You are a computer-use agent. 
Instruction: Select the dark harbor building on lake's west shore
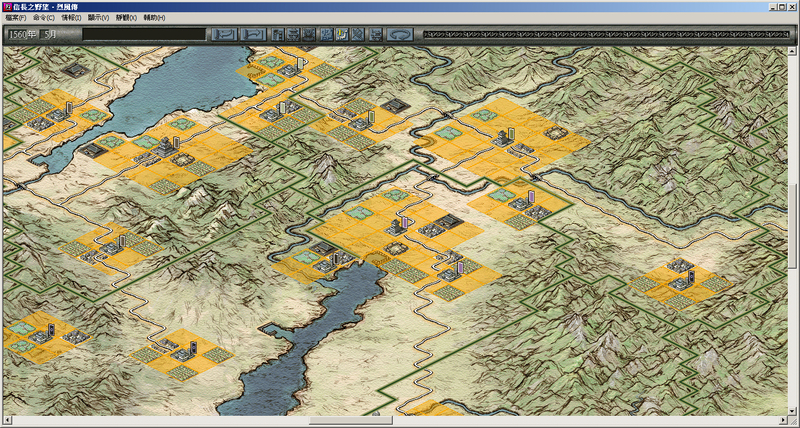[92, 150]
